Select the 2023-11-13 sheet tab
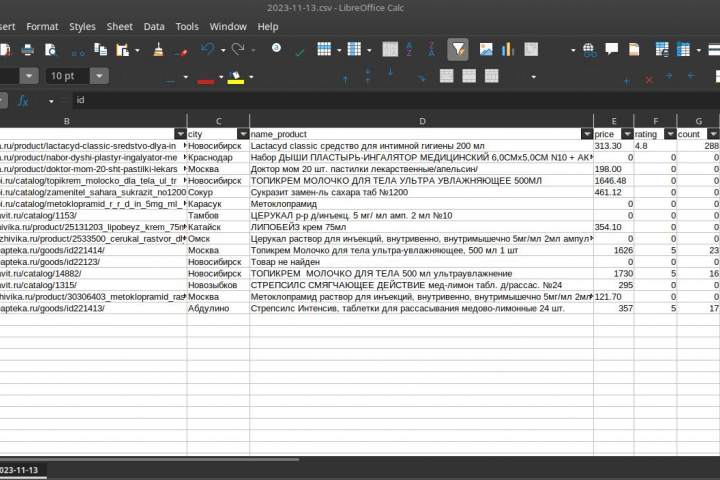The height and width of the screenshot is (480, 720). click(19, 470)
